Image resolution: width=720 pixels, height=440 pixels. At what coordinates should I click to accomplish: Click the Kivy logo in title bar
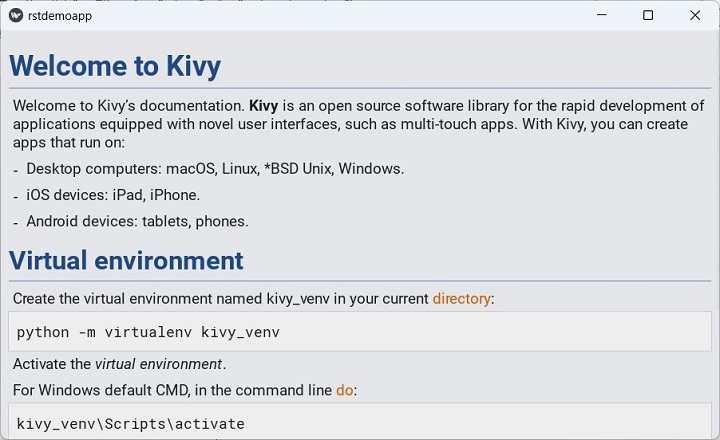click(15, 15)
